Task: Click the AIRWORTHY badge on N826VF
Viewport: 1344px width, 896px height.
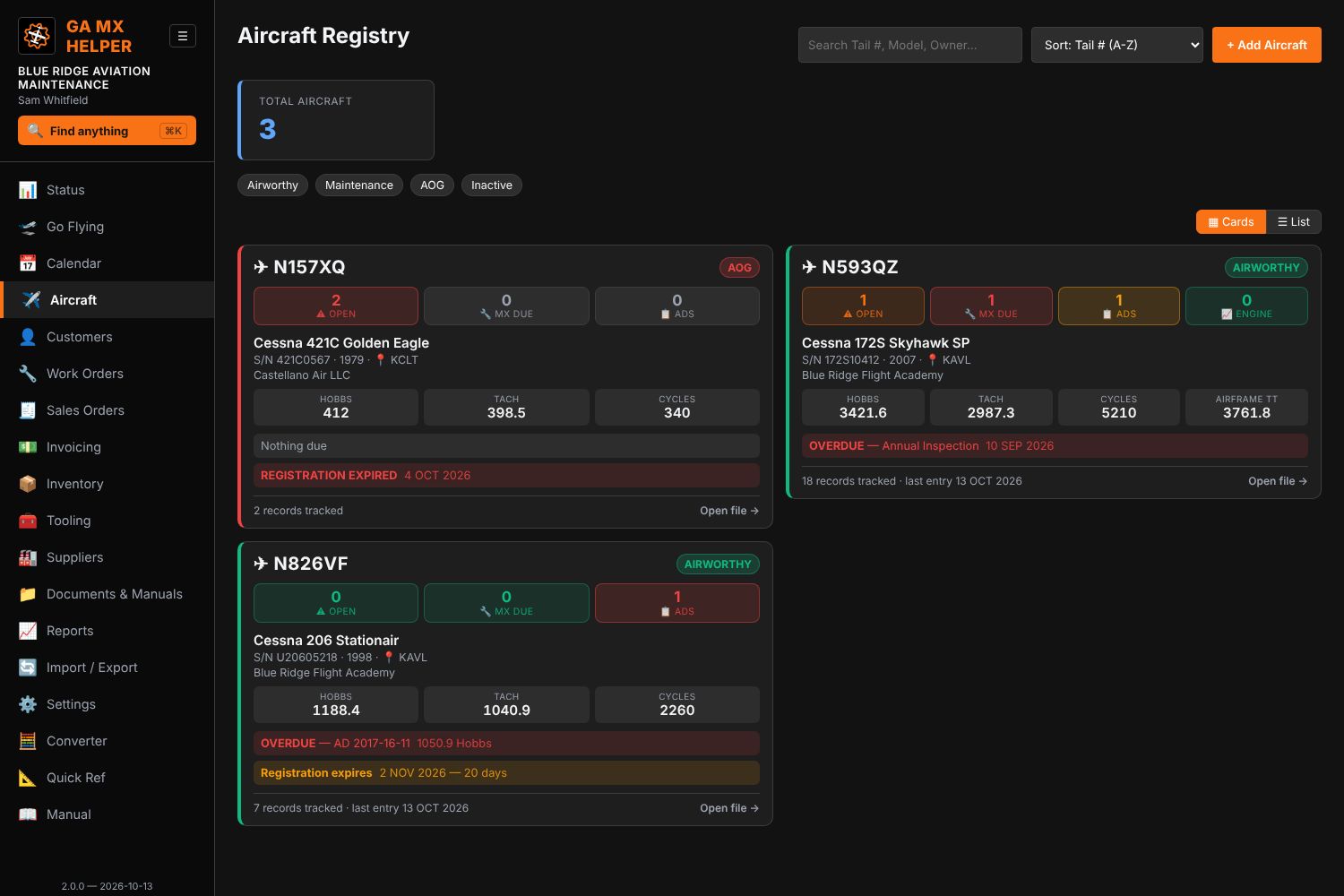Action: point(718,564)
